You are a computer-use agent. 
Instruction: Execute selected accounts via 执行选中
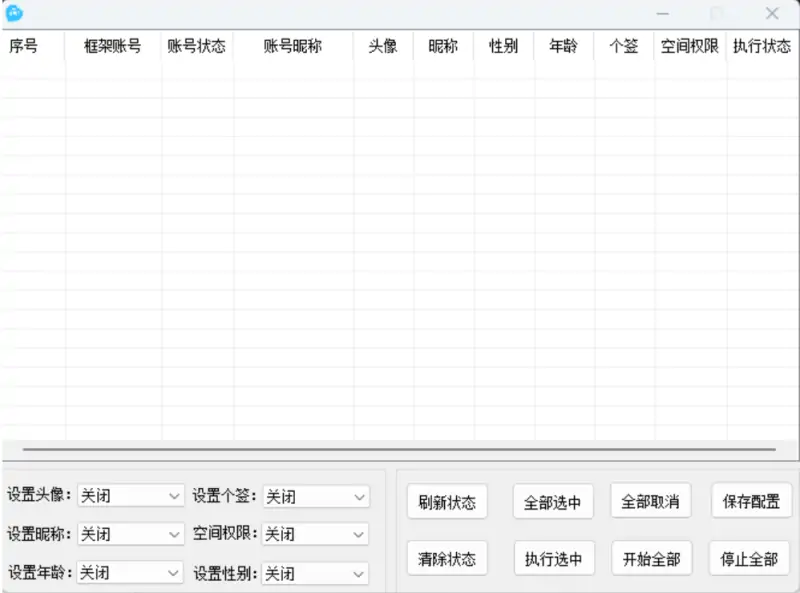[x=553, y=558]
